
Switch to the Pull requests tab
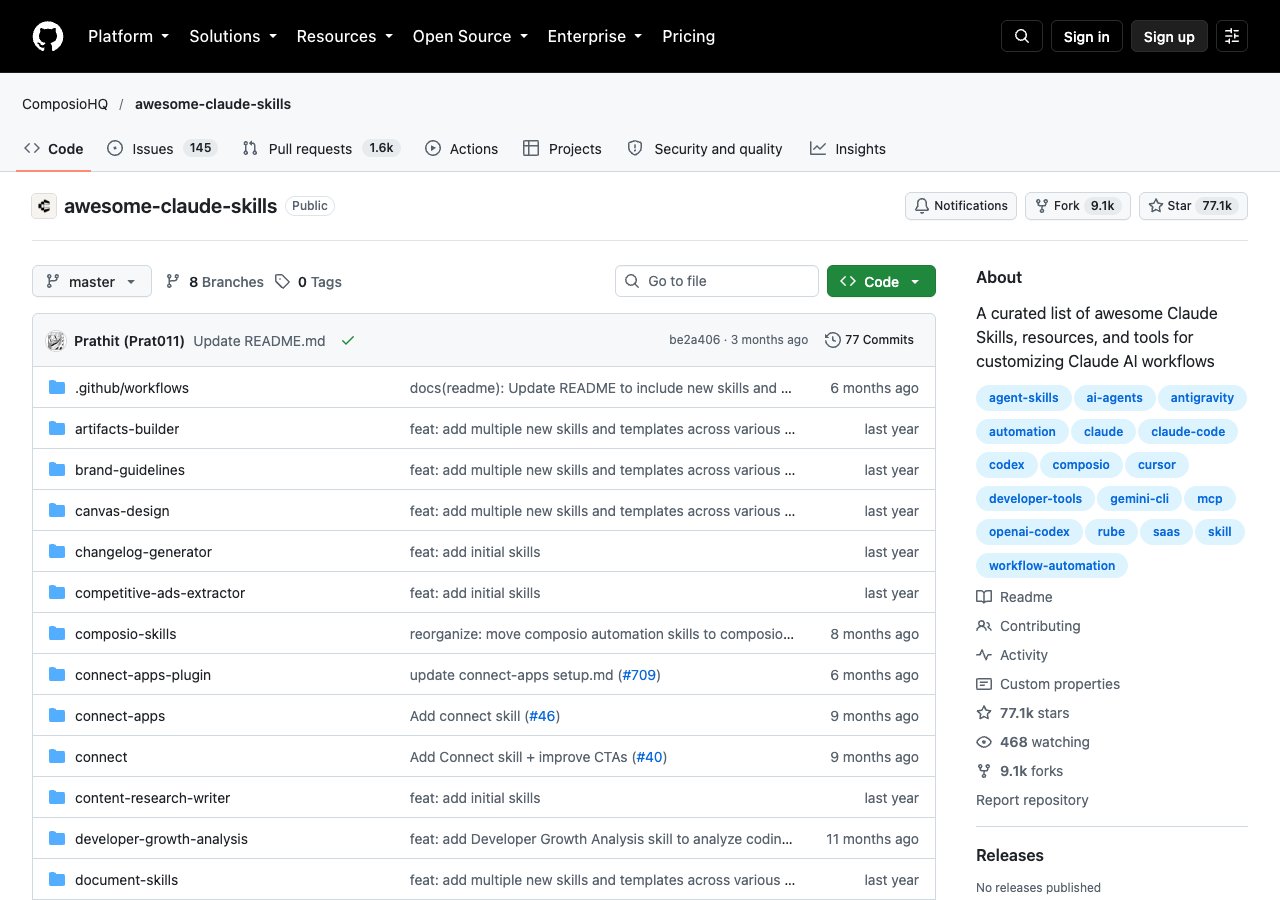(x=322, y=148)
